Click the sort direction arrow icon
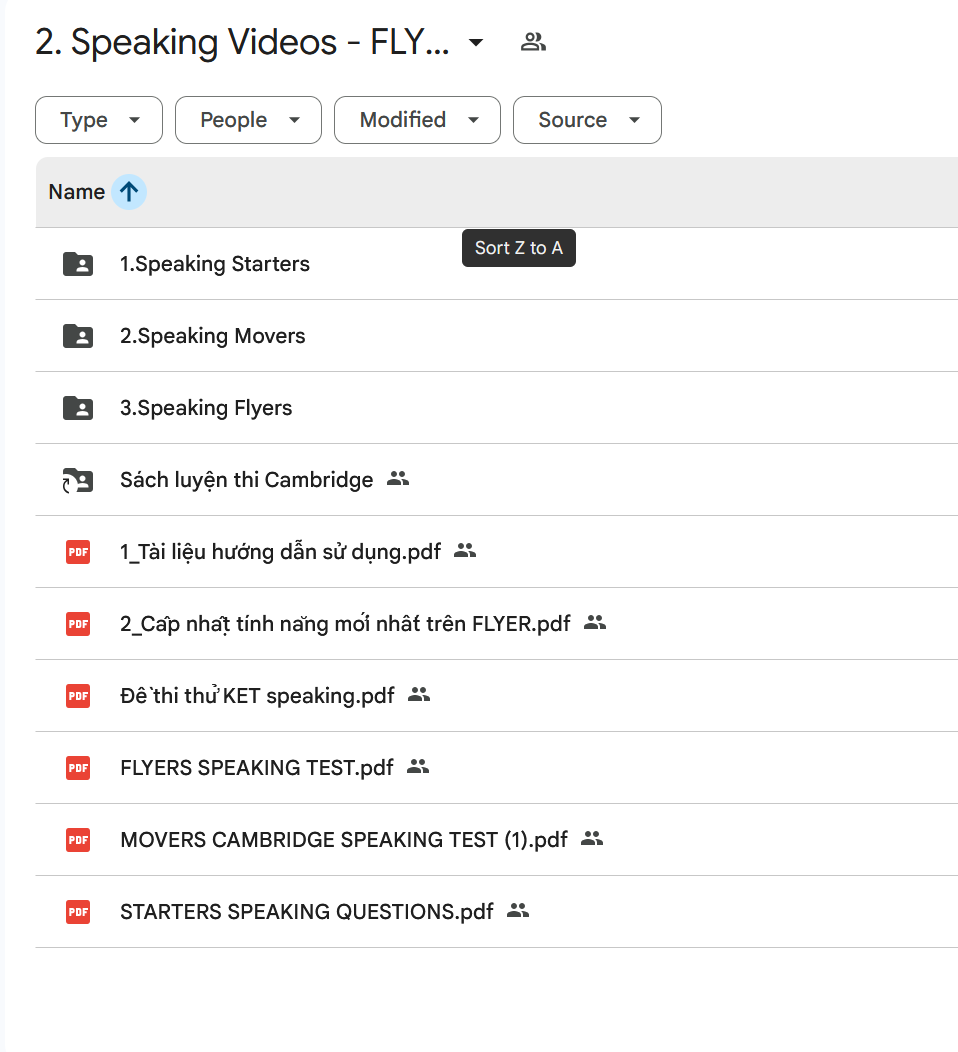 128,192
